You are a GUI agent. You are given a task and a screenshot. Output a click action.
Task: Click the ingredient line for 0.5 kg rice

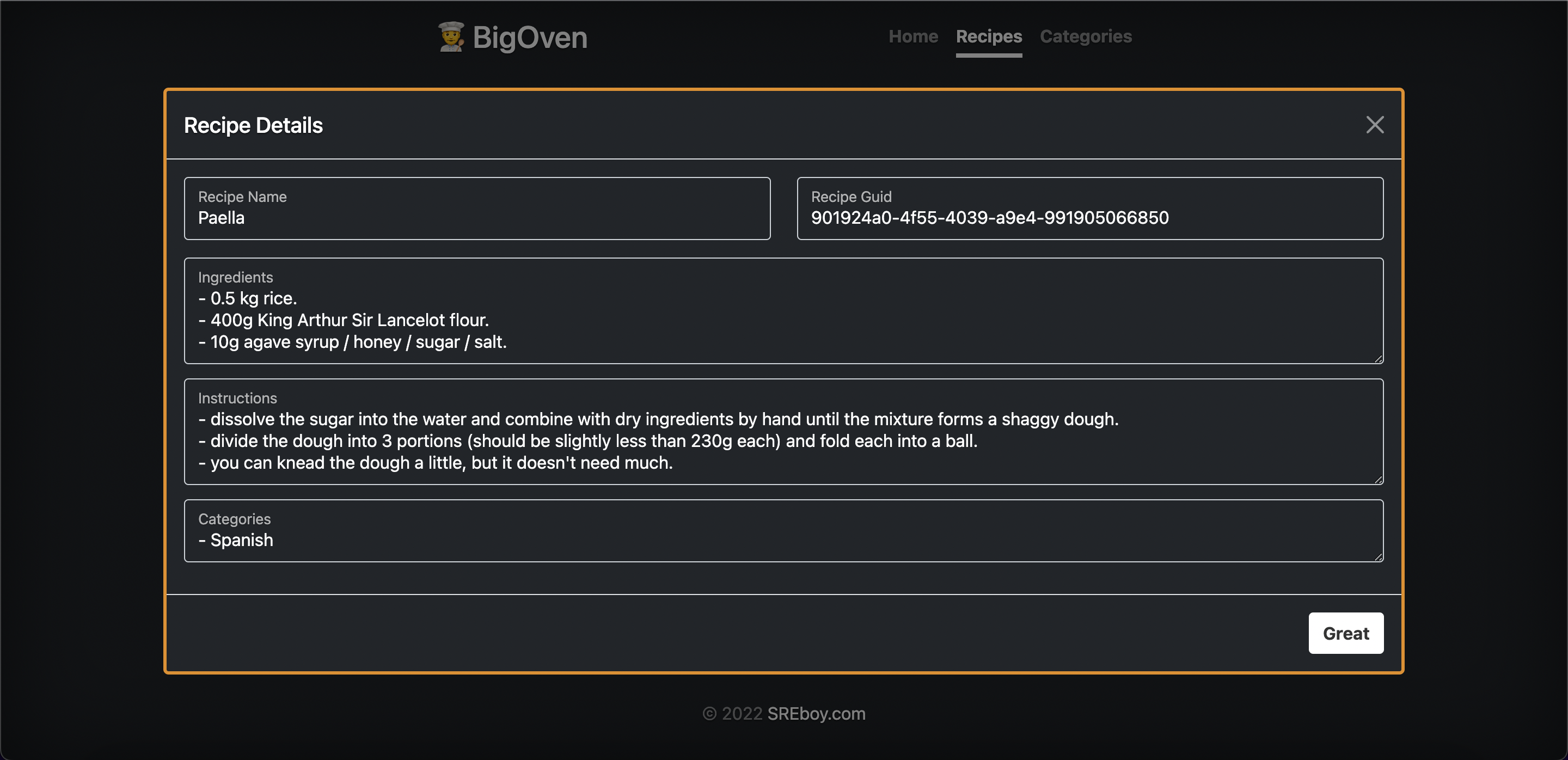tap(247, 298)
